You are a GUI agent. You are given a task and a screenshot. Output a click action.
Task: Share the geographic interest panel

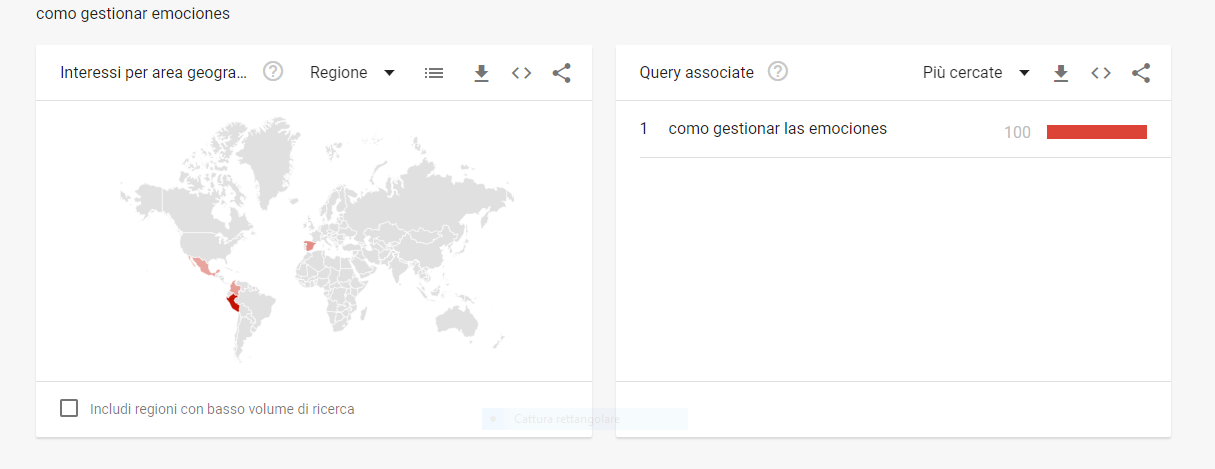pyautogui.click(x=561, y=73)
